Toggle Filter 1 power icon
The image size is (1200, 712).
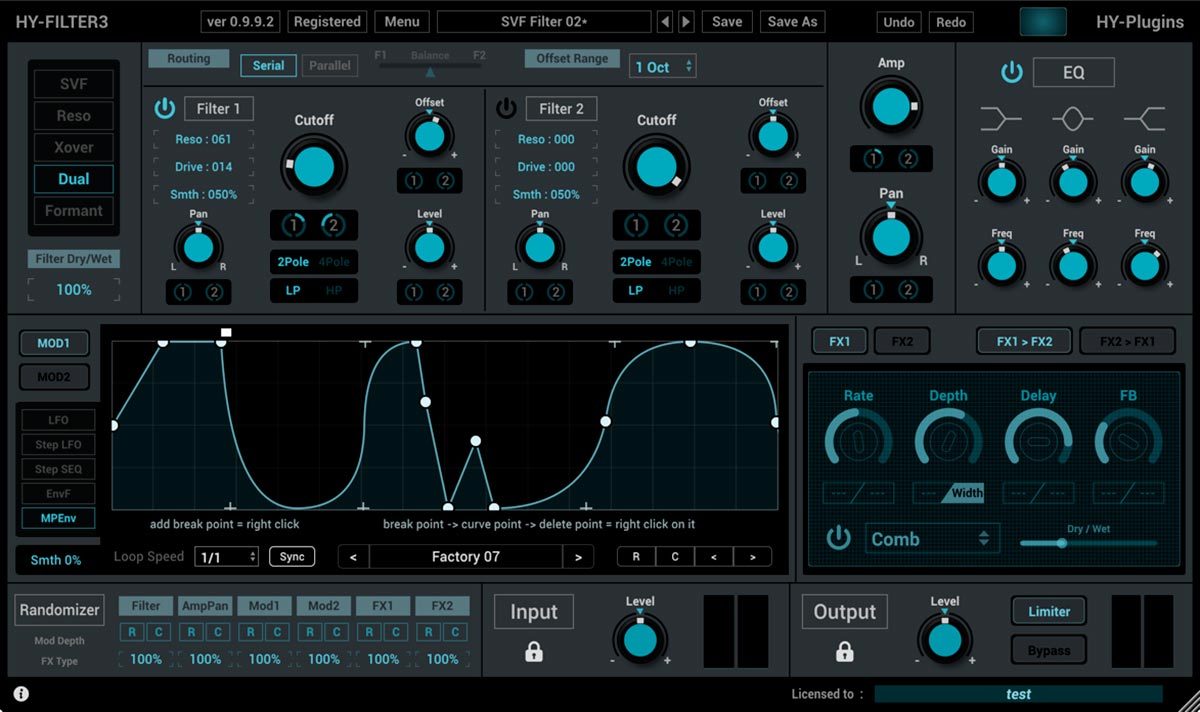pos(165,108)
